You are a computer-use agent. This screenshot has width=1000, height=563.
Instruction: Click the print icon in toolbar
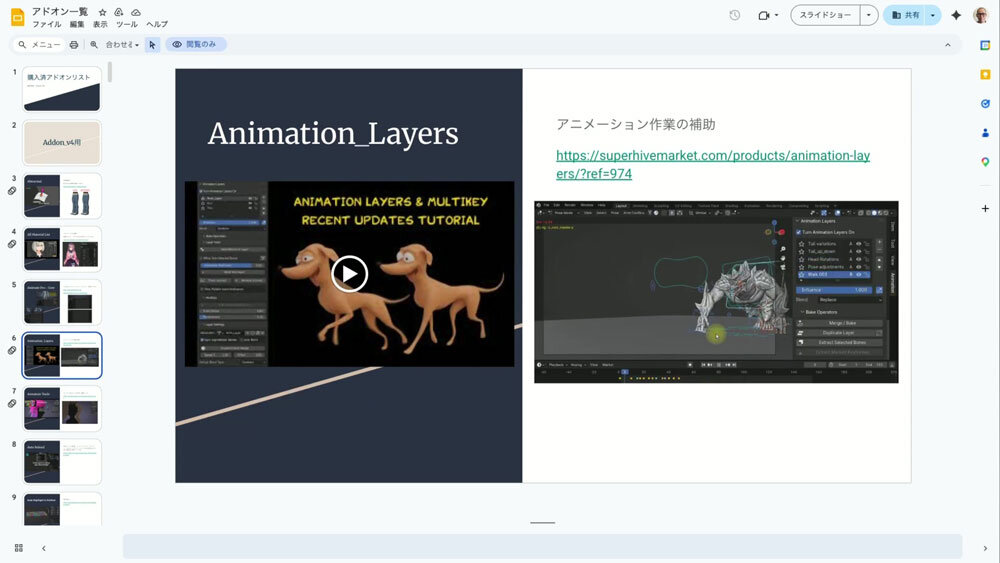point(74,45)
